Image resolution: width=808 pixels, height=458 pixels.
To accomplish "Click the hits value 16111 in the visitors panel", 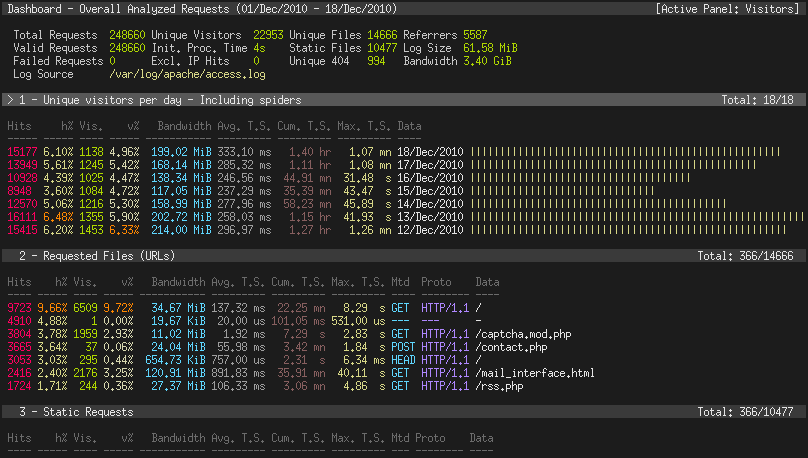I will (22, 217).
